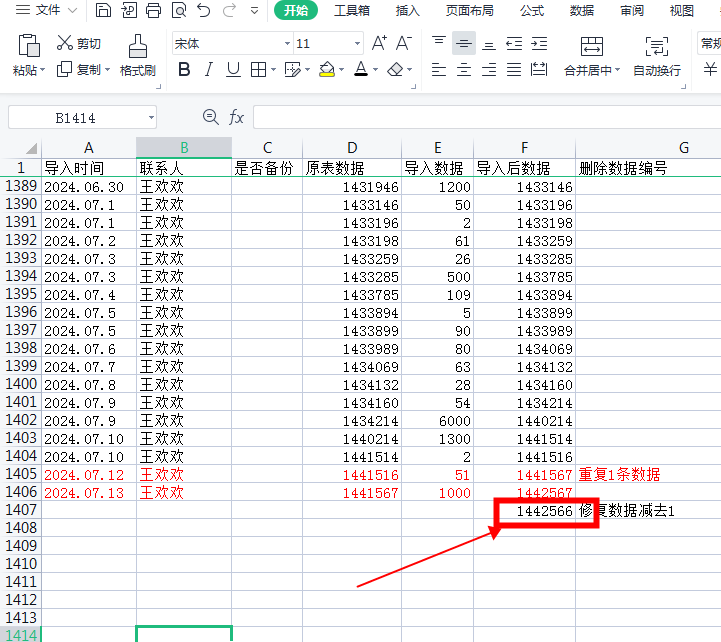The width and height of the screenshot is (721, 642).
Task: Click the Print icon
Action: point(154,10)
